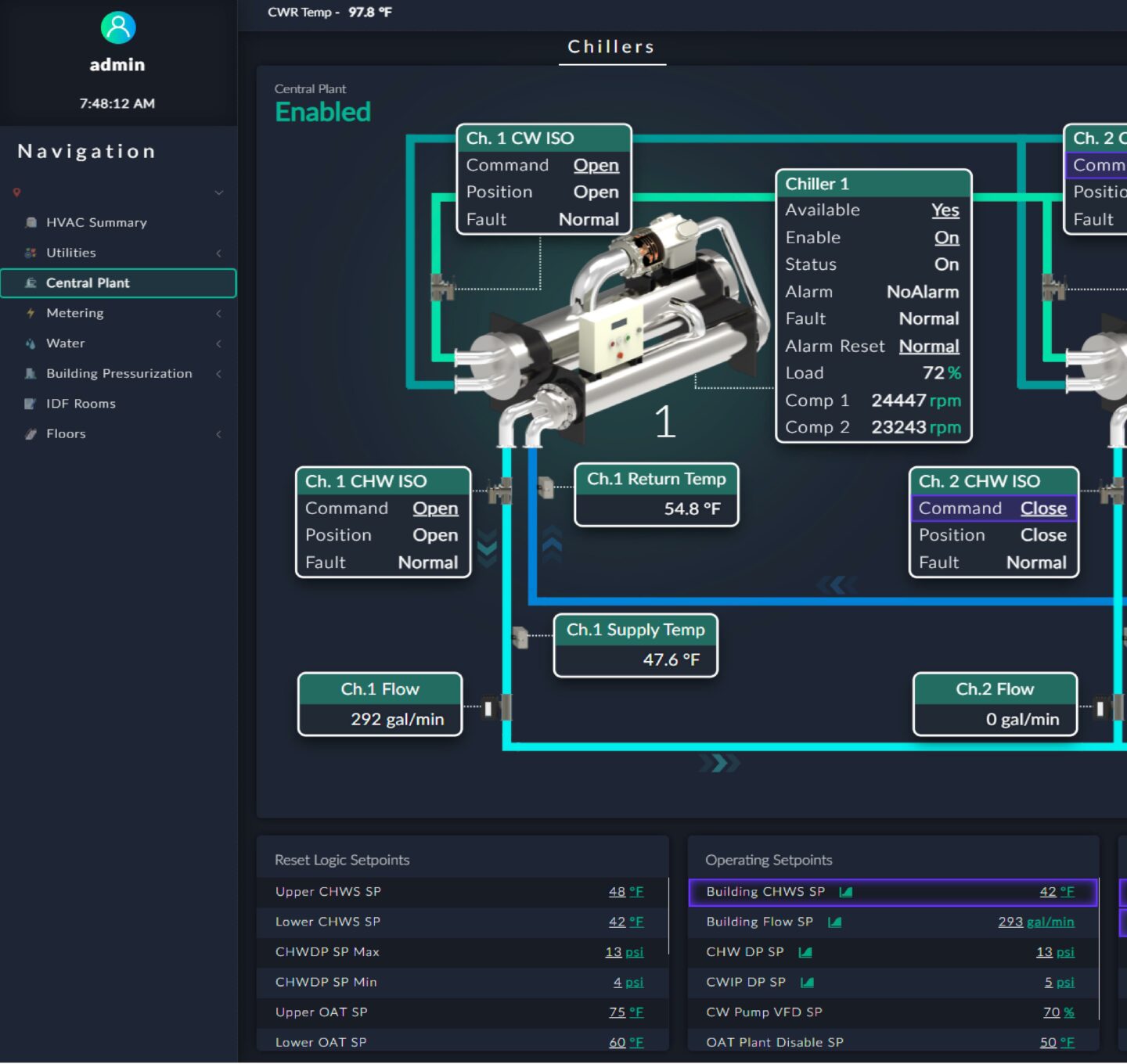Click the IDF Rooms icon
Image resolution: width=1127 pixels, height=1064 pixels.
(31, 404)
